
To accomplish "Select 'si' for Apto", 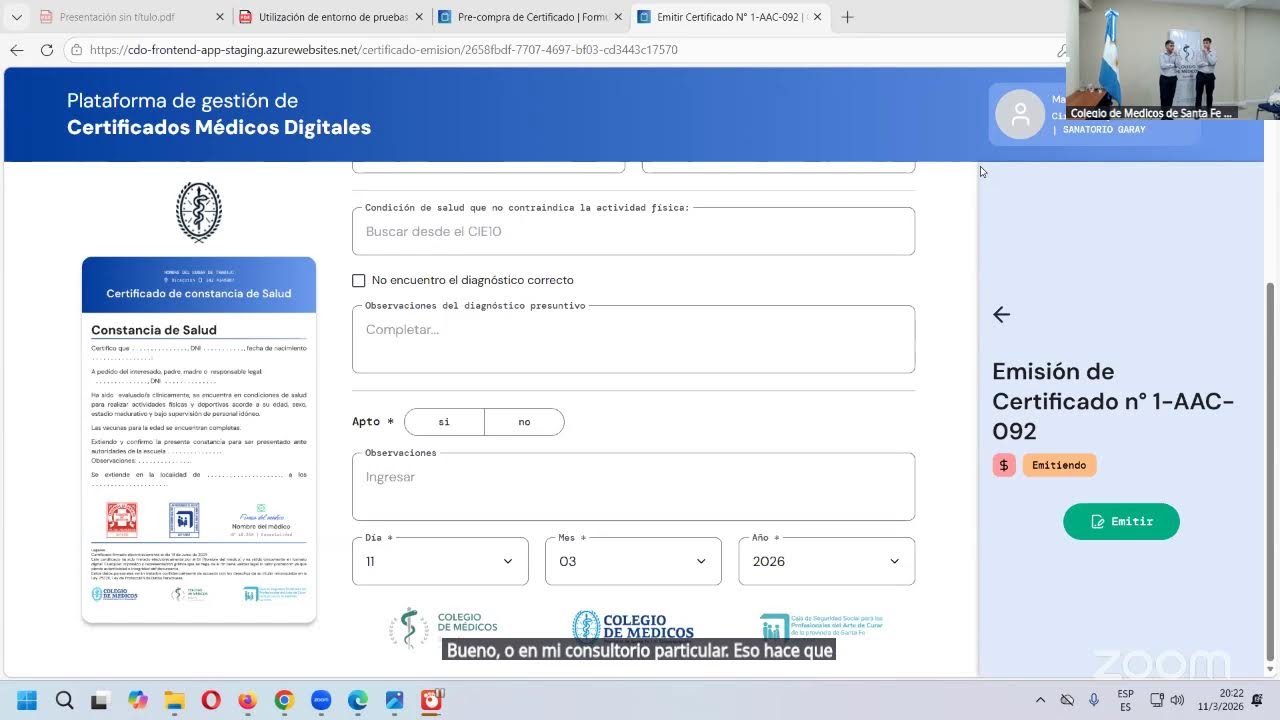I will (444, 422).
